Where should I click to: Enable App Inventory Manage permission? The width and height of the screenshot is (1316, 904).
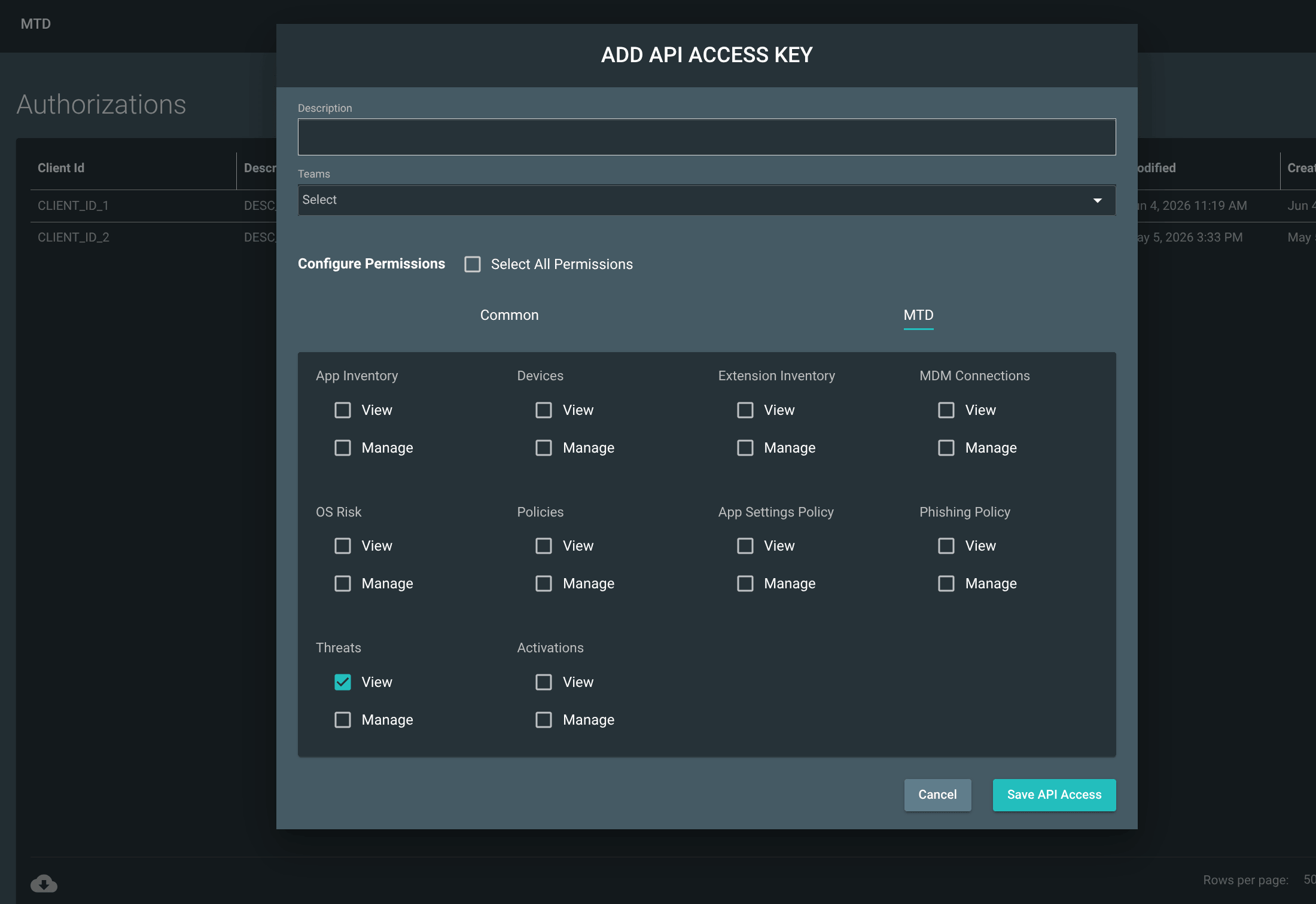pyautogui.click(x=343, y=448)
